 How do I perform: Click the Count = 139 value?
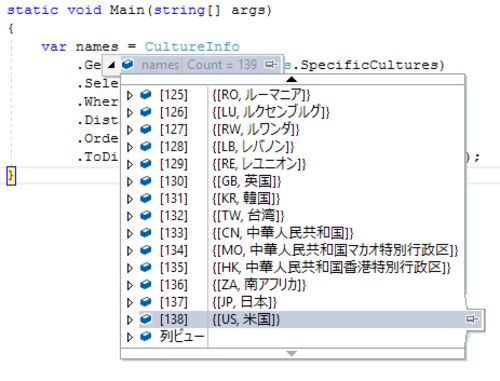(x=222, y=64)
